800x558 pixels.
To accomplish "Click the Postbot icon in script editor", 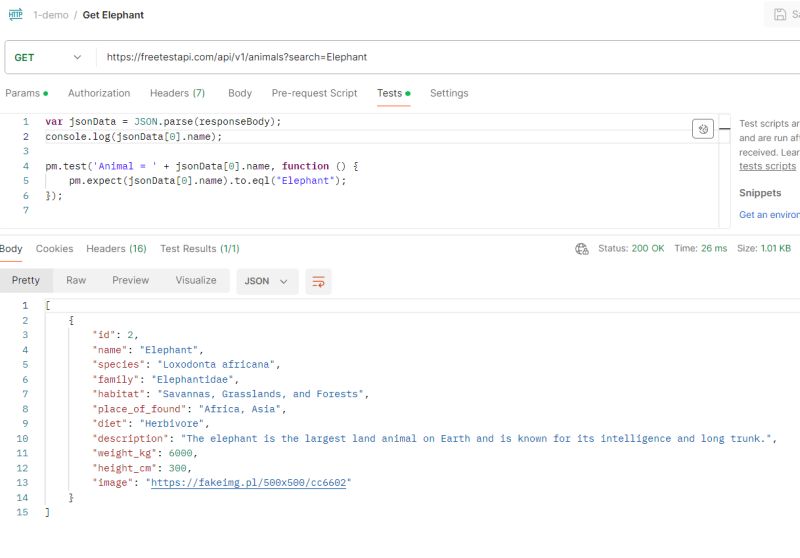I will click(703, 129).
